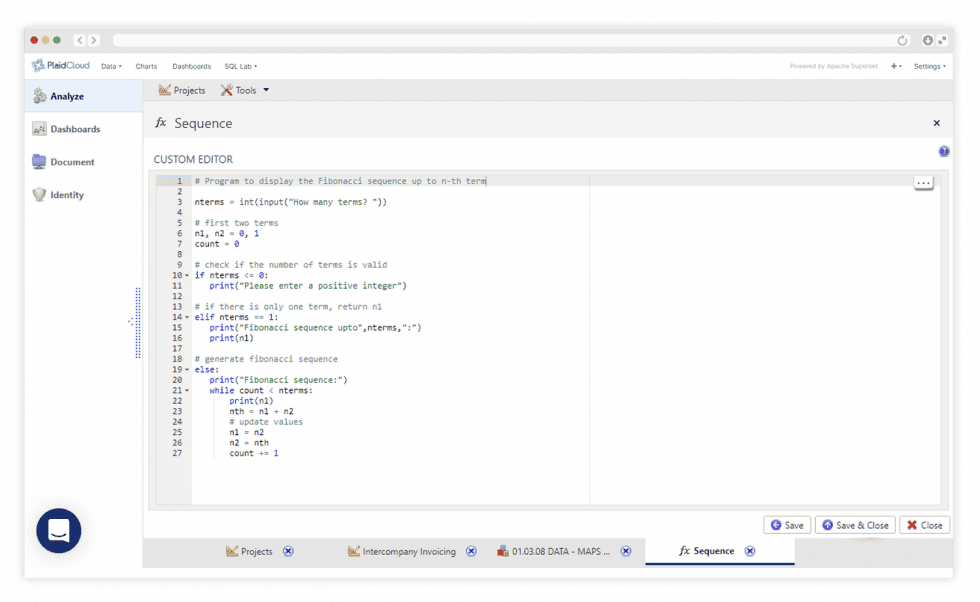Click the browser forward arrow

pos(93,40)
